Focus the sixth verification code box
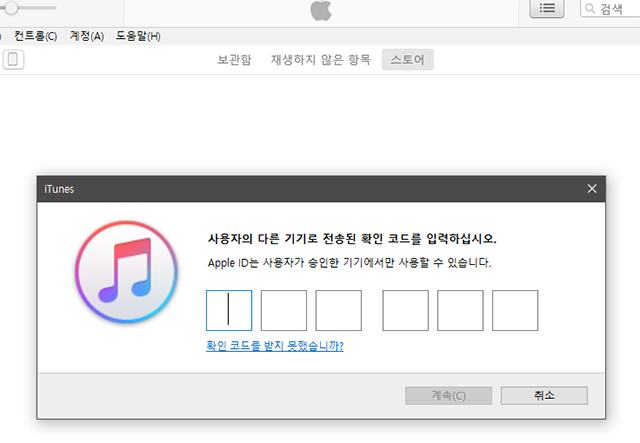Screen dimensions: 640x443 coord(515,310)
